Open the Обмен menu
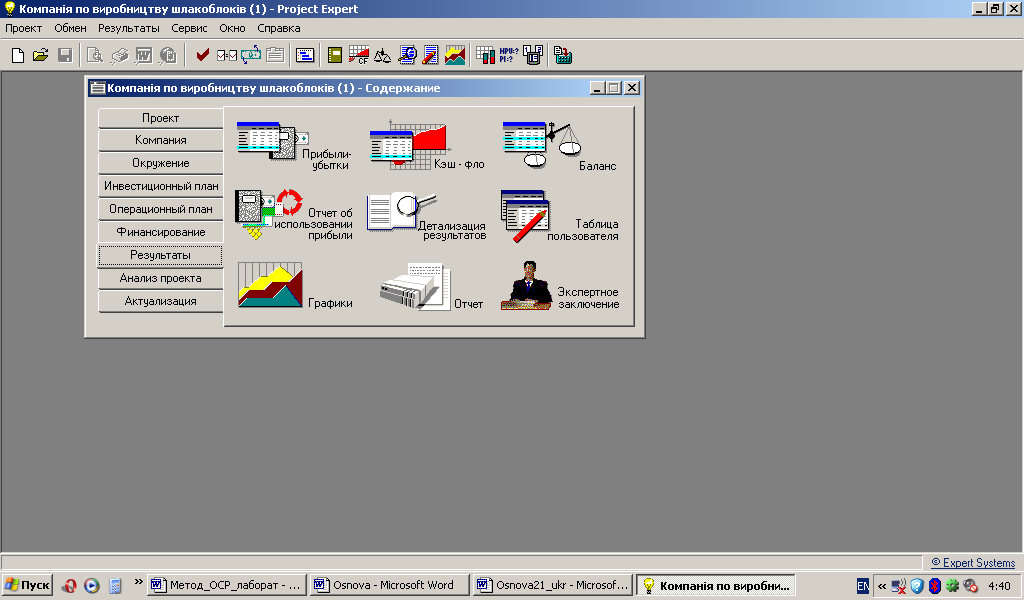 [71, 28]
